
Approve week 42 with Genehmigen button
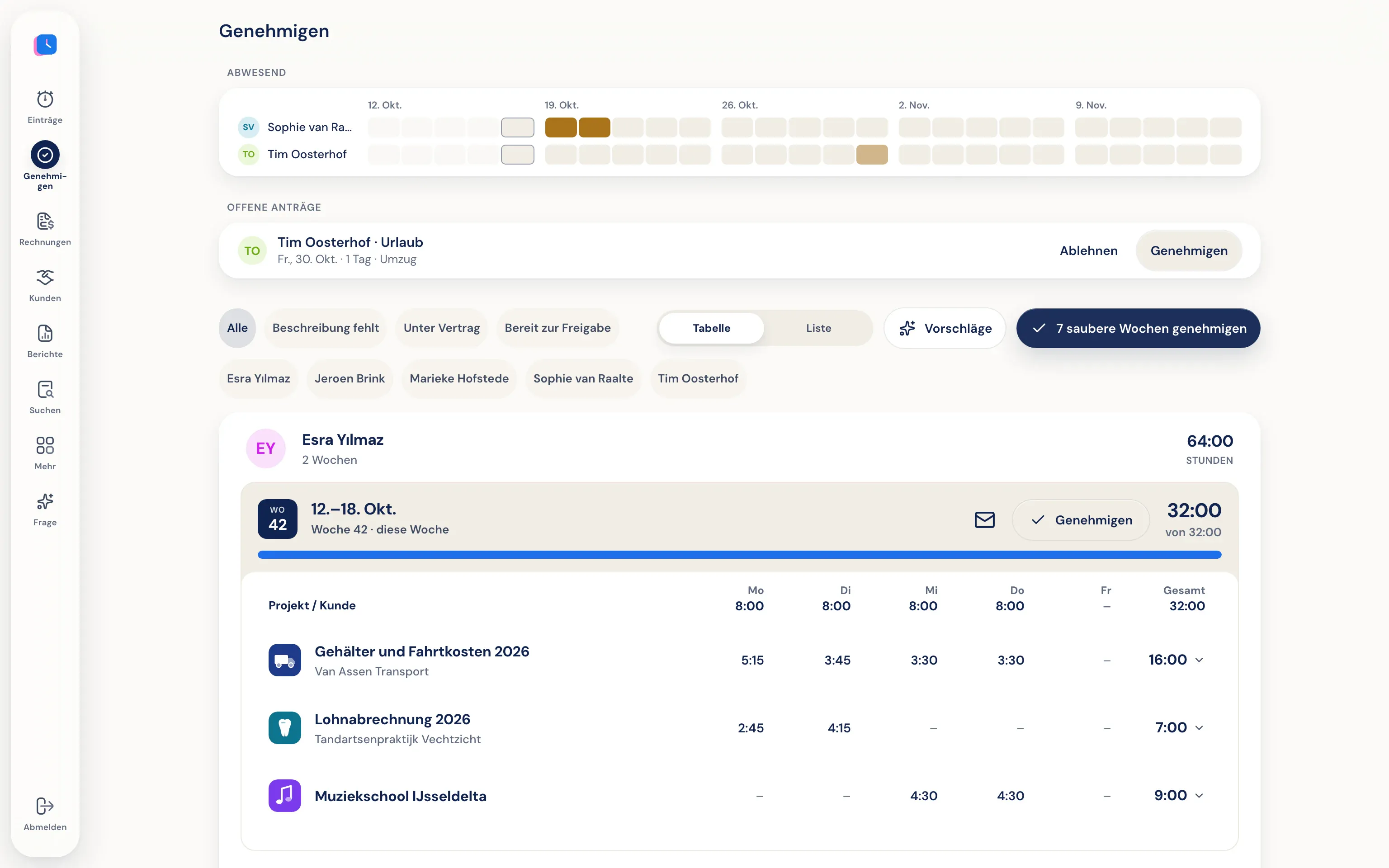click(x=1081, y=519)
